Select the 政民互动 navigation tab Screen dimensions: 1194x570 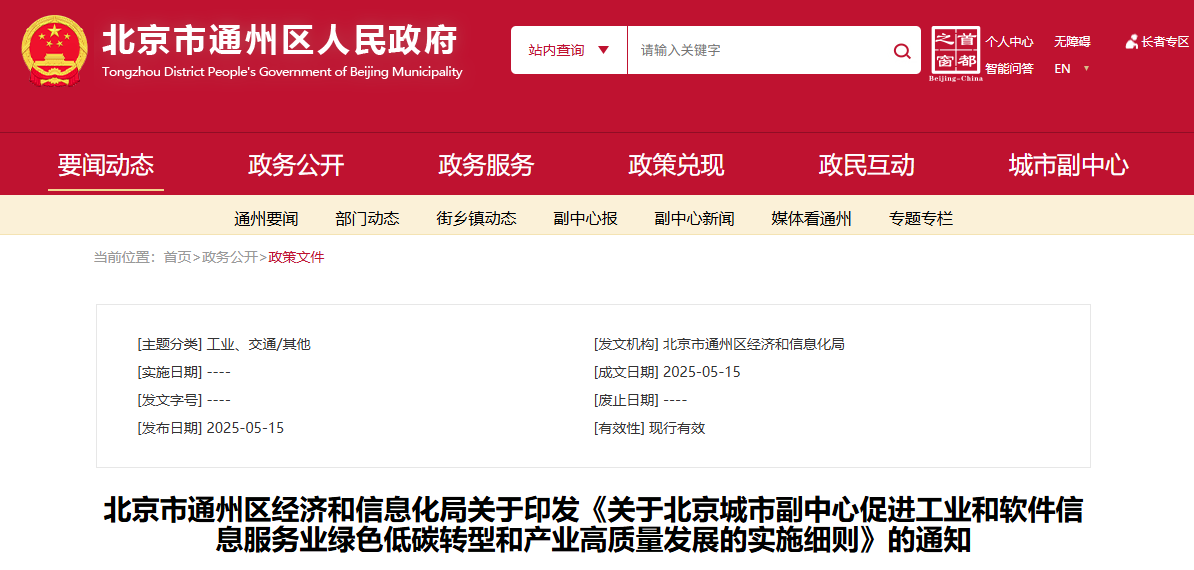click(866, 165)
